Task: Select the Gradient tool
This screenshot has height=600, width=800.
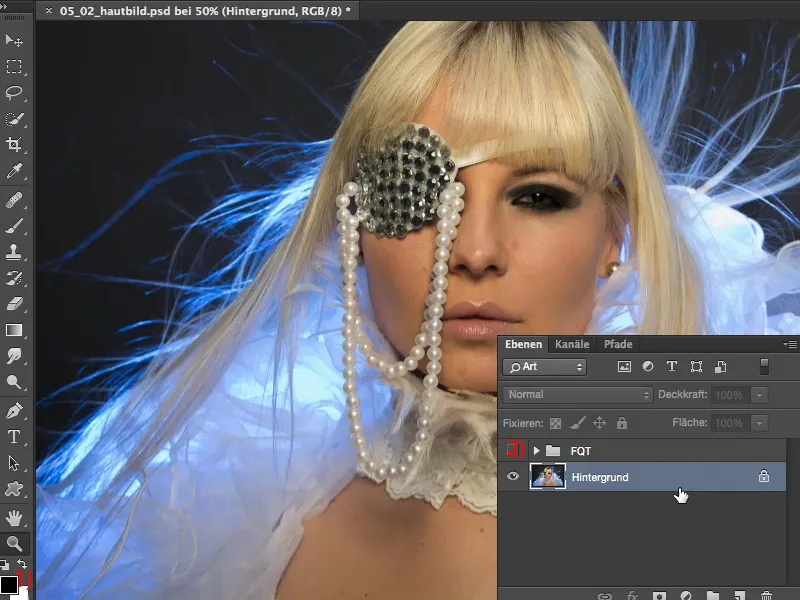Action: pyautogui.click(x=14, y=331)
